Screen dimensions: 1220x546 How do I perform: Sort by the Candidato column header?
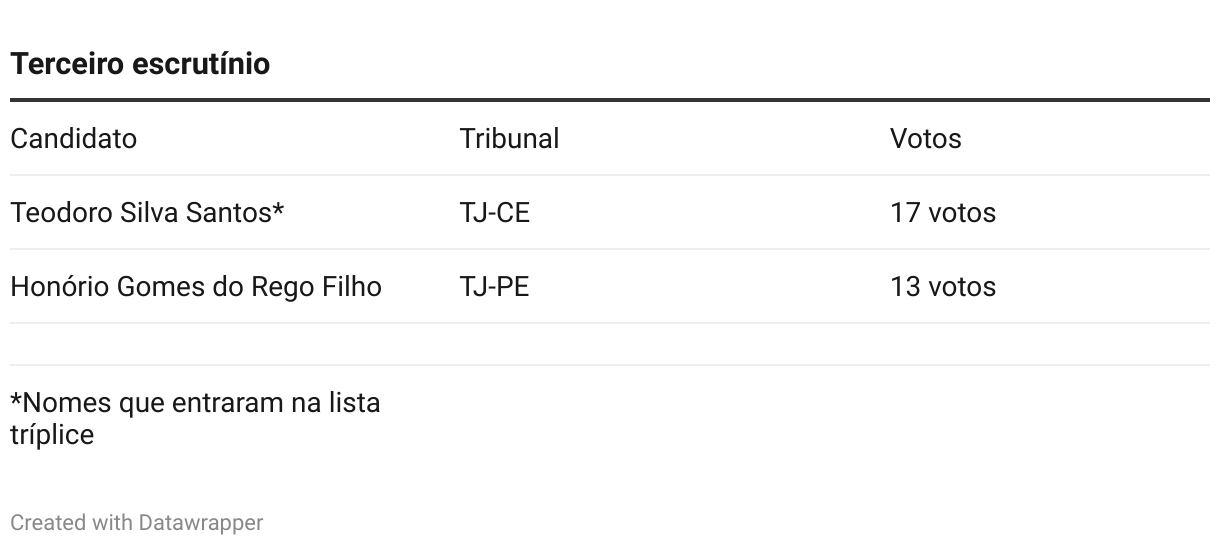[x=73, y=138]
